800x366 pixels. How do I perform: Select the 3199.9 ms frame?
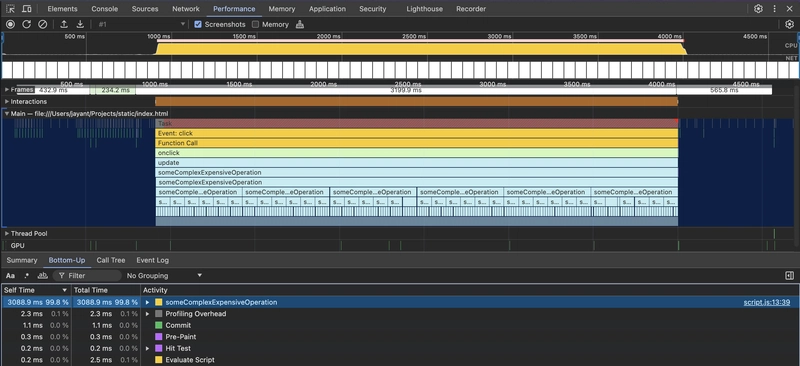click(x=406, y=90)
